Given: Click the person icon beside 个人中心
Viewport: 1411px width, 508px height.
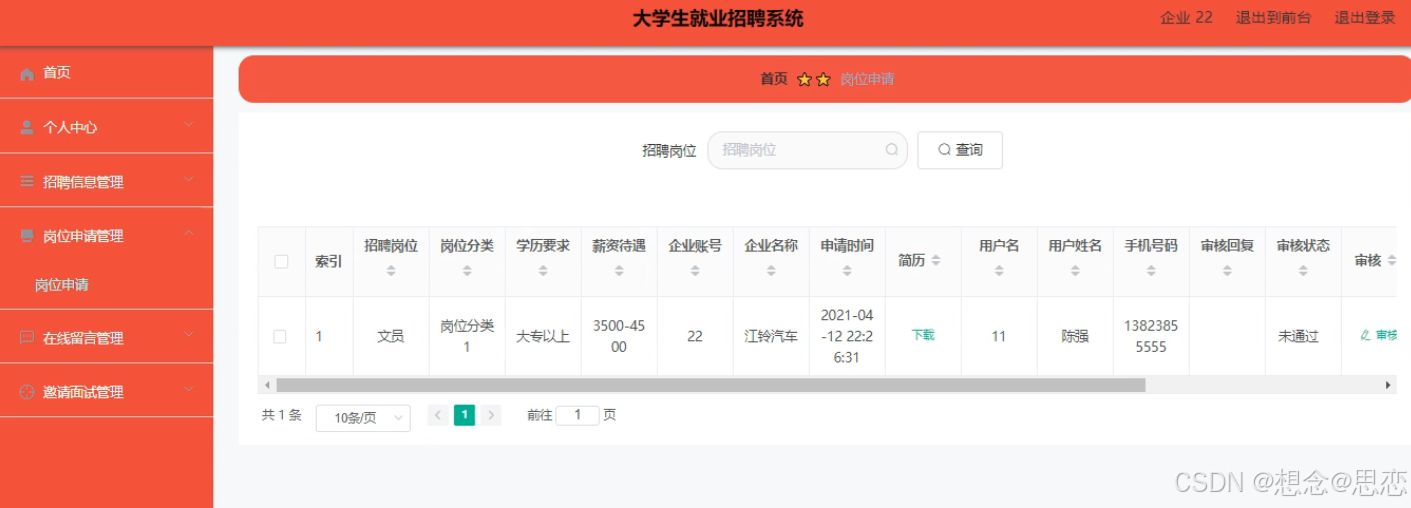Looking at the screenshot, I should point(27,128).
